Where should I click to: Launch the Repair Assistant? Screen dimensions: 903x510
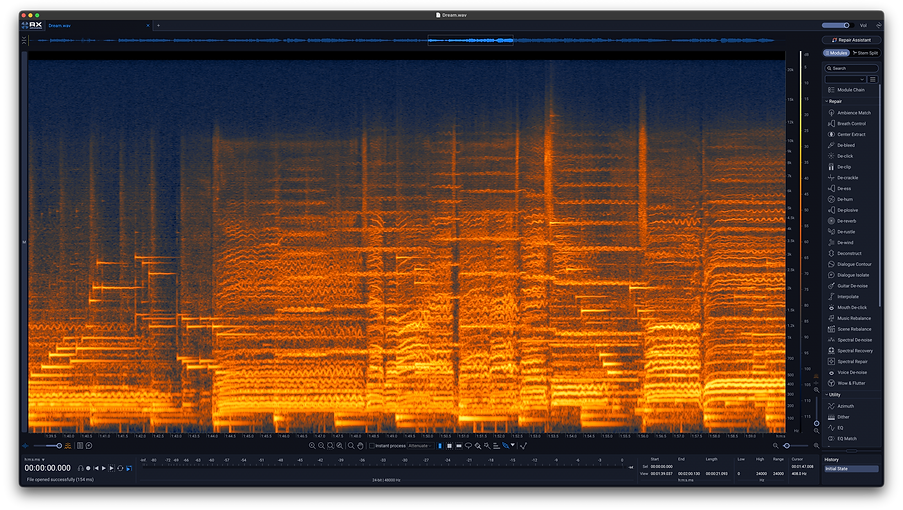(x=851, y=40)
